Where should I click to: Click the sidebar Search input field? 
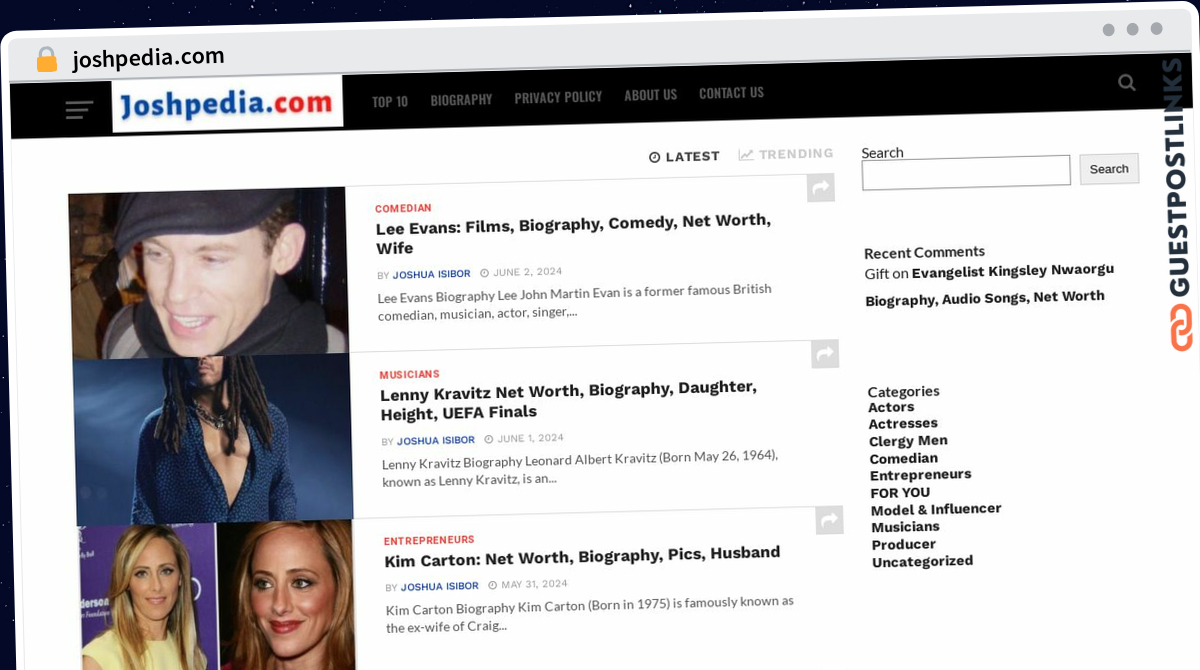pos(966,171)
